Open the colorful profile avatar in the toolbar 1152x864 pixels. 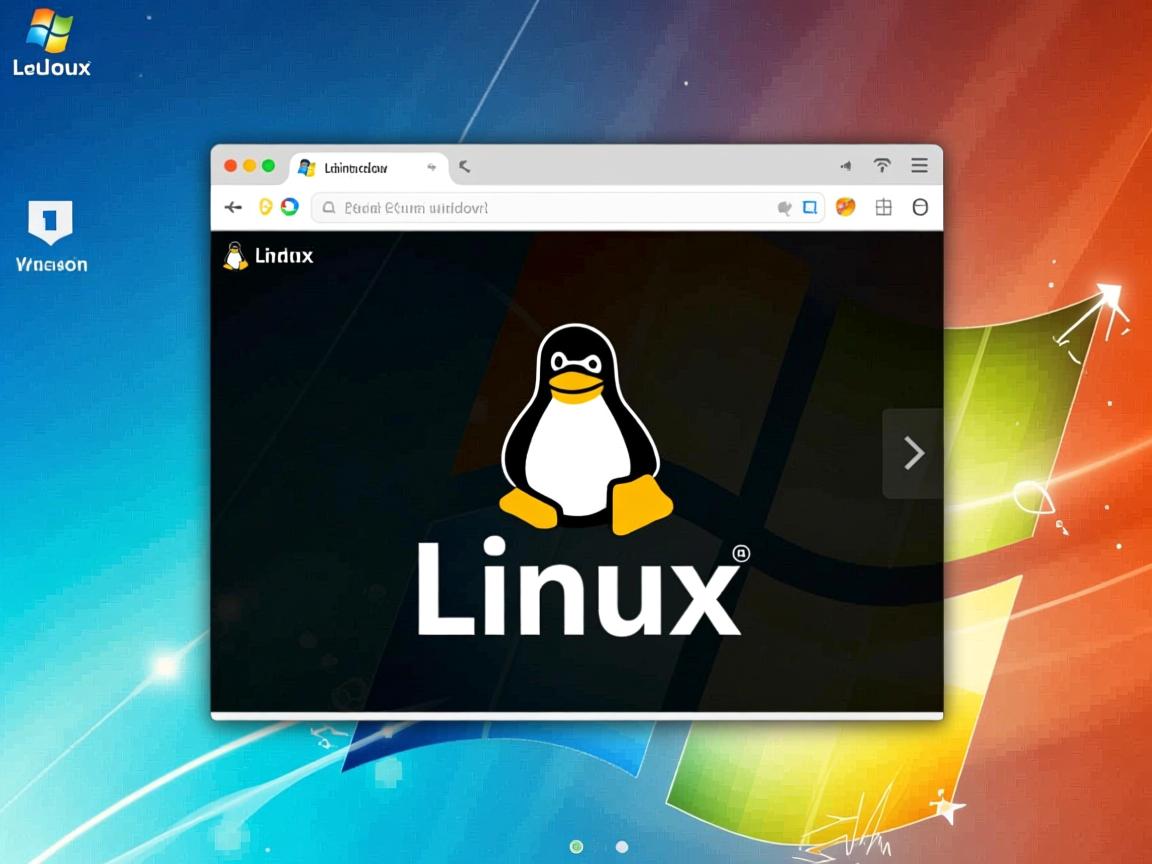pyautogui.click(x=847, y=207)
